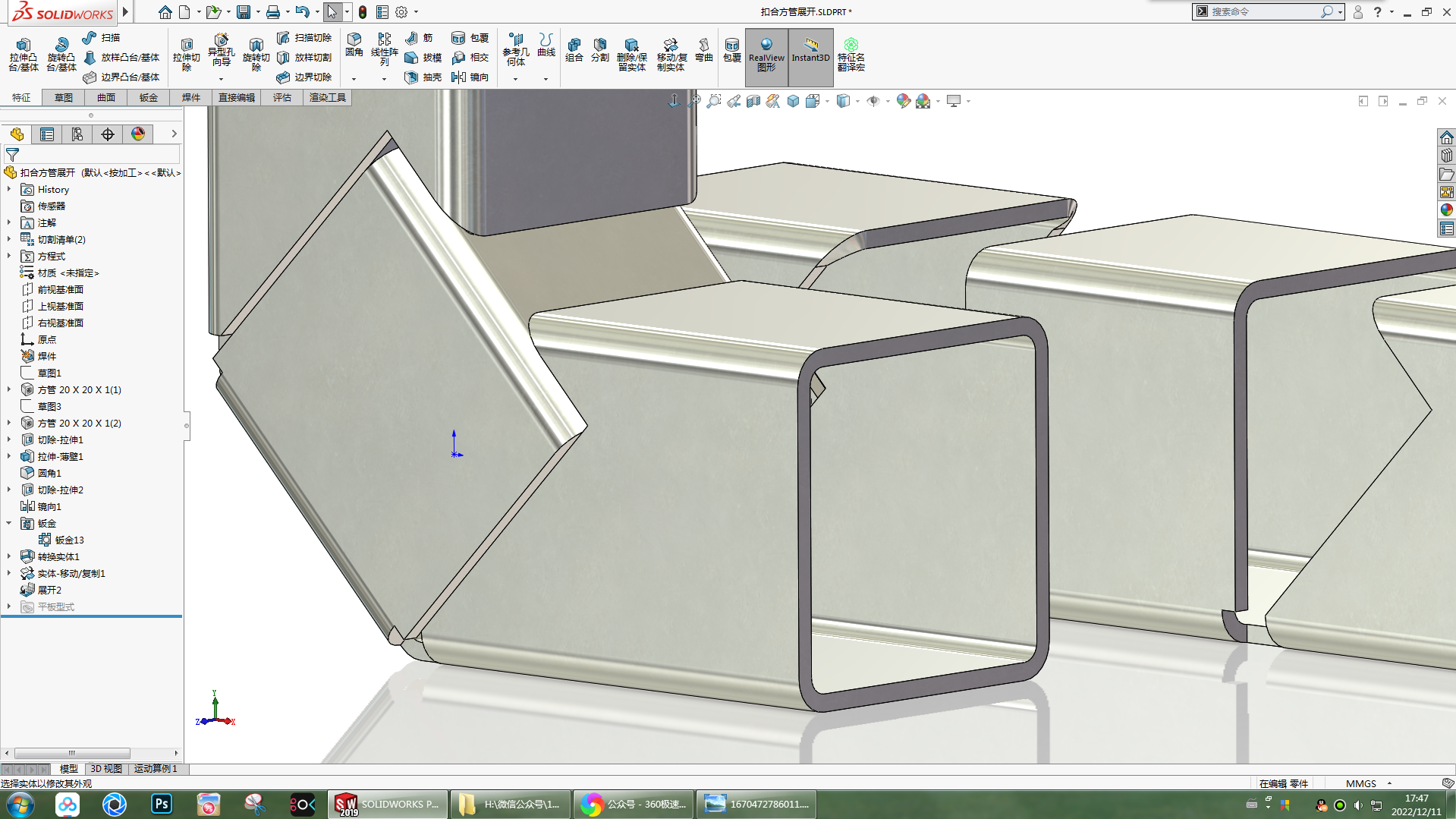Choose the 扫描 sweep tool

click(x=102, y=37)
